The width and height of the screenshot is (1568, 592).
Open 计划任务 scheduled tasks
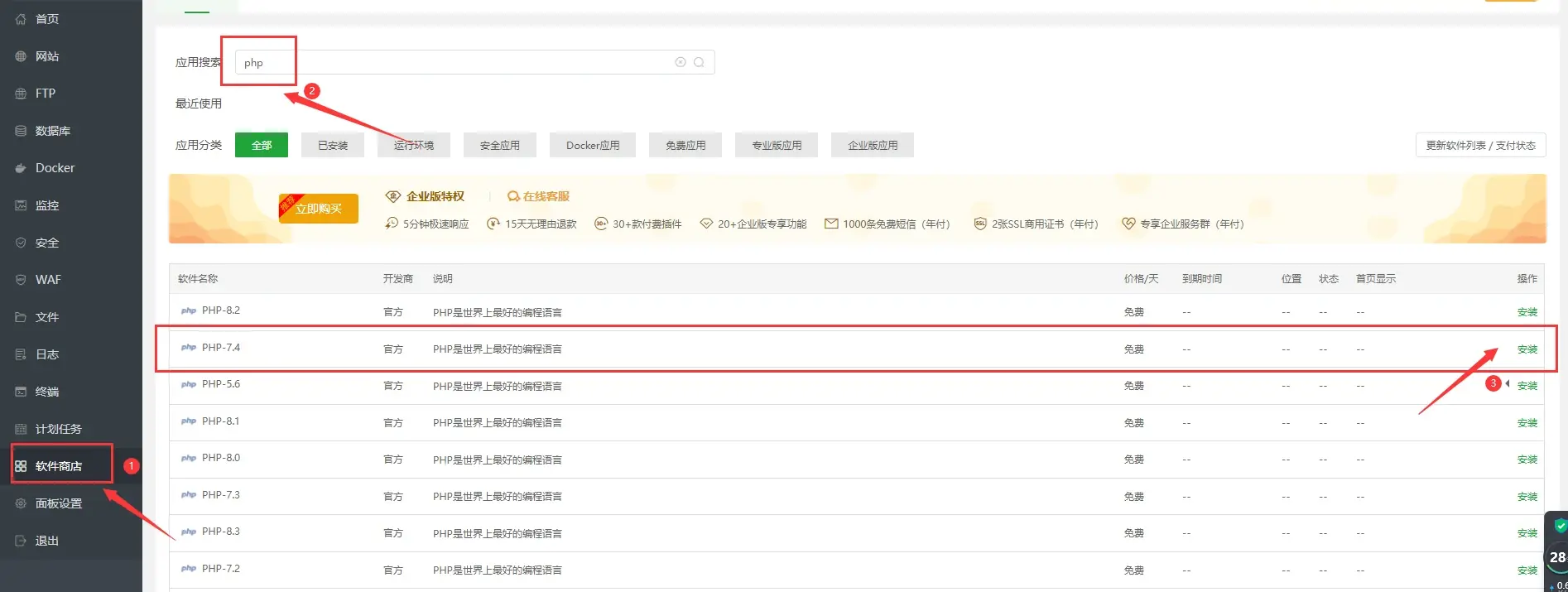(x=58, y=429)
